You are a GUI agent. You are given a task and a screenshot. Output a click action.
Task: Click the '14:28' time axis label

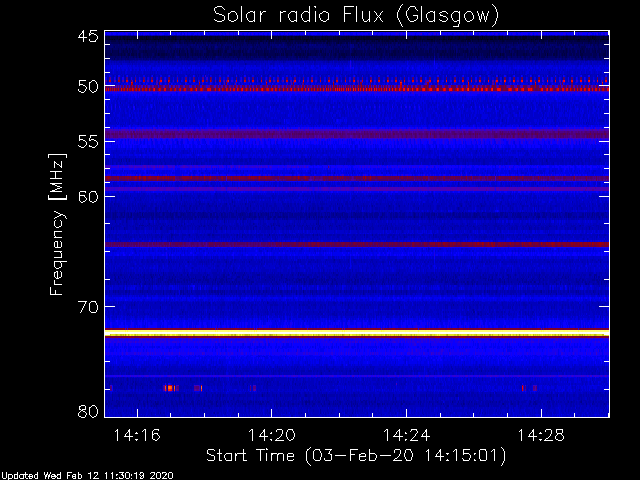pyautogui.click(x=541, y=435)
